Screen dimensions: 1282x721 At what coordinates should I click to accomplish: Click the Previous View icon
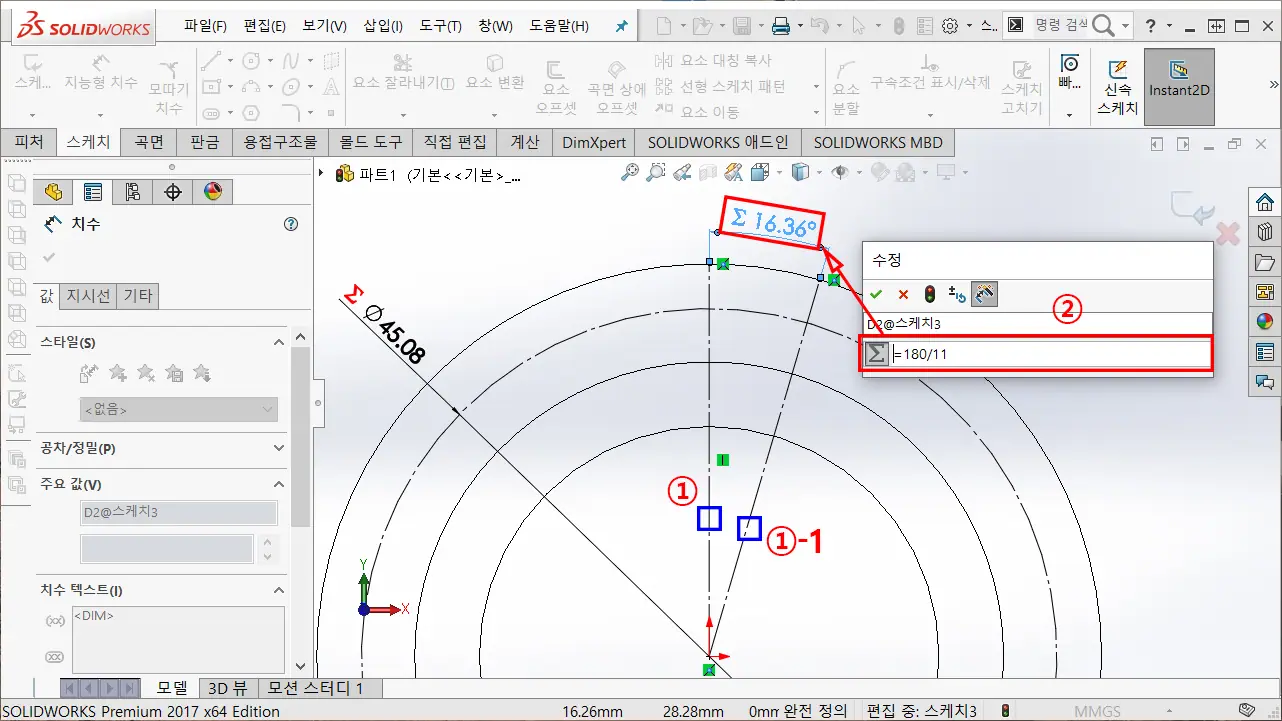coord(682,173)
